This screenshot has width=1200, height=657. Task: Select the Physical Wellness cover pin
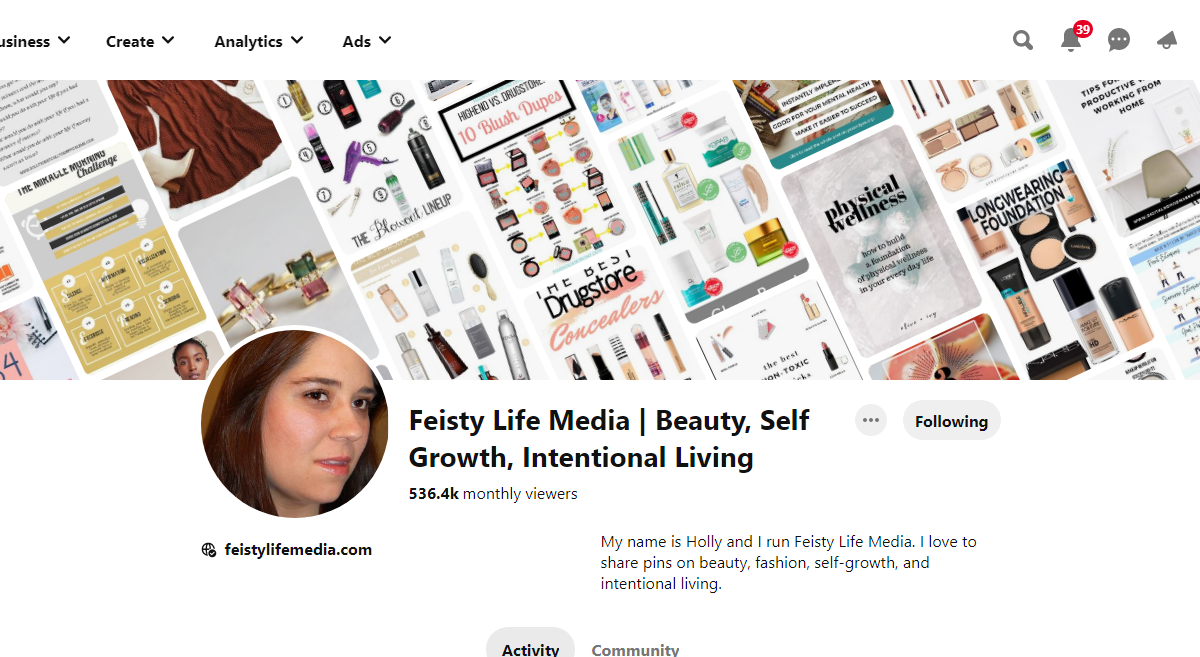880,240
